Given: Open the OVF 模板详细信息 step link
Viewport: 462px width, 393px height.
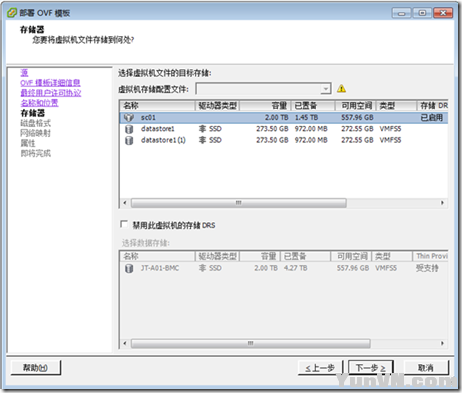Looking at the screenshot, I should tap(50, 83).
